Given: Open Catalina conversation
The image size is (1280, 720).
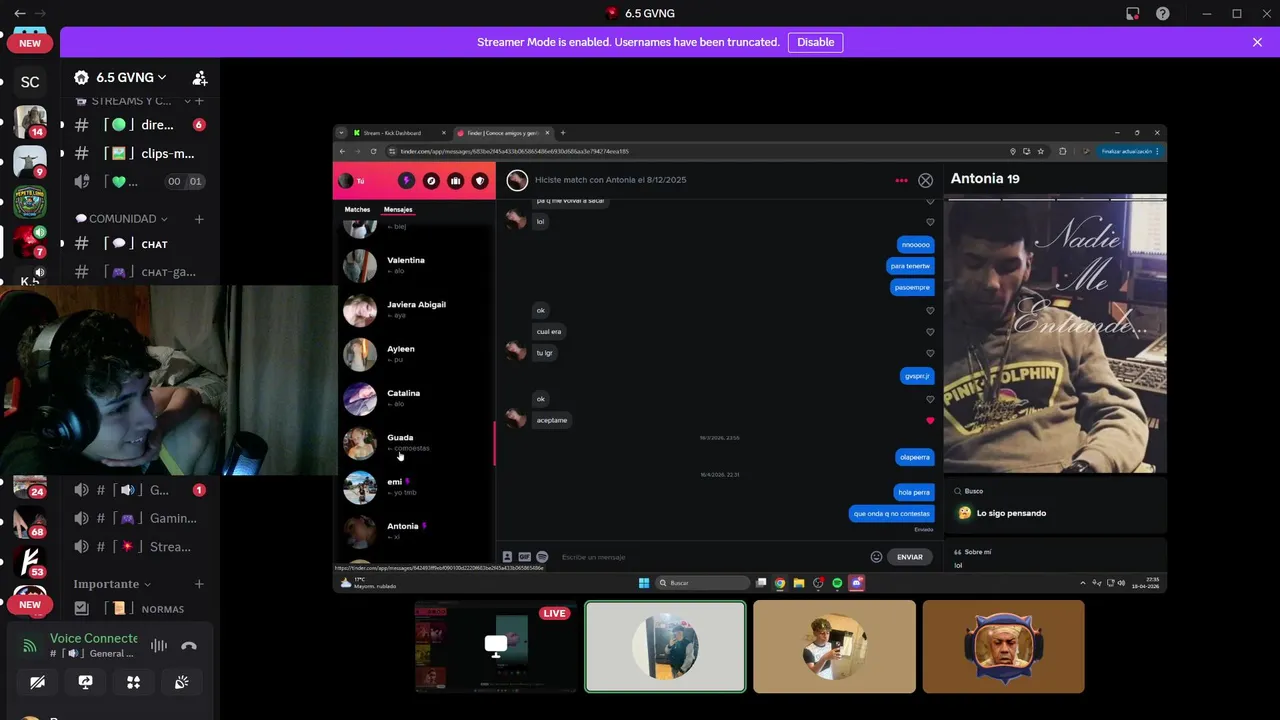Looking at the screenshot, I should (x=414, y=398).
